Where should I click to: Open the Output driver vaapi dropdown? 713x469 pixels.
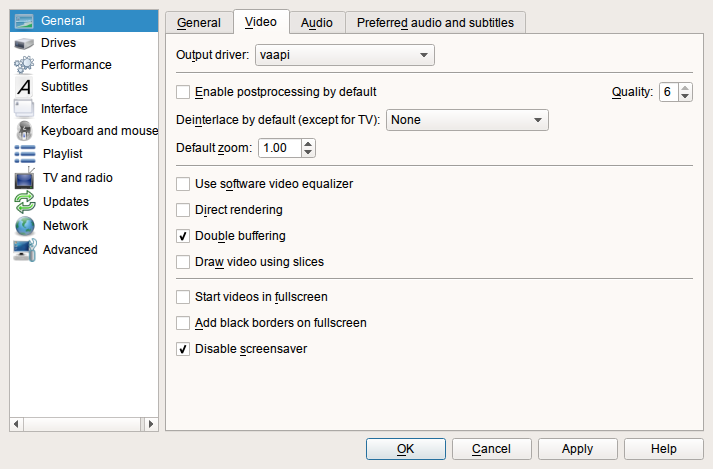coord(345,55)
